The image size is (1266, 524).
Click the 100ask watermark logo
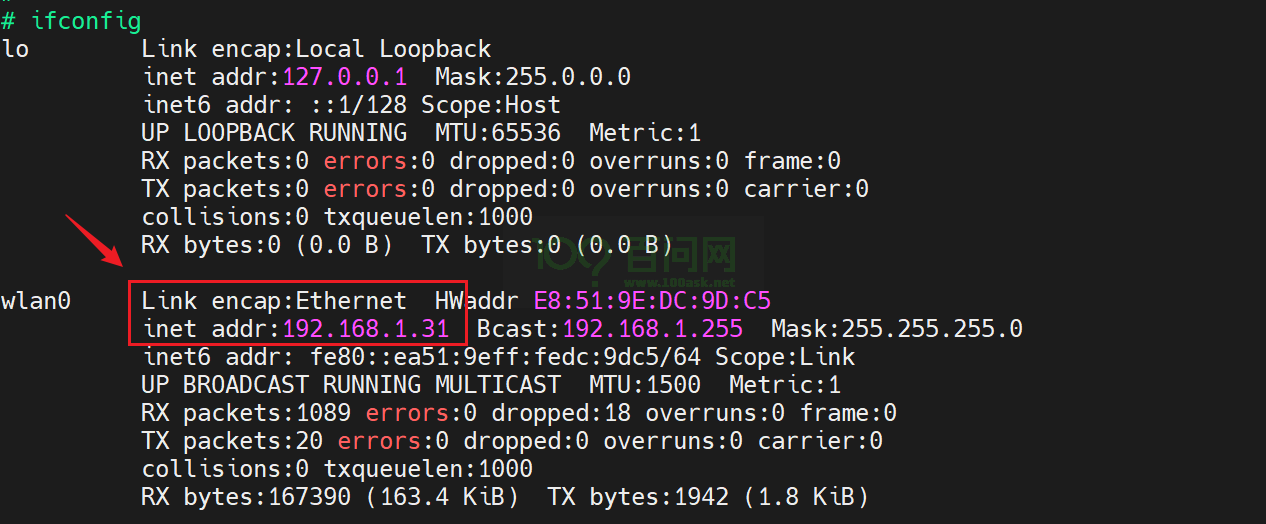[637, 257]
